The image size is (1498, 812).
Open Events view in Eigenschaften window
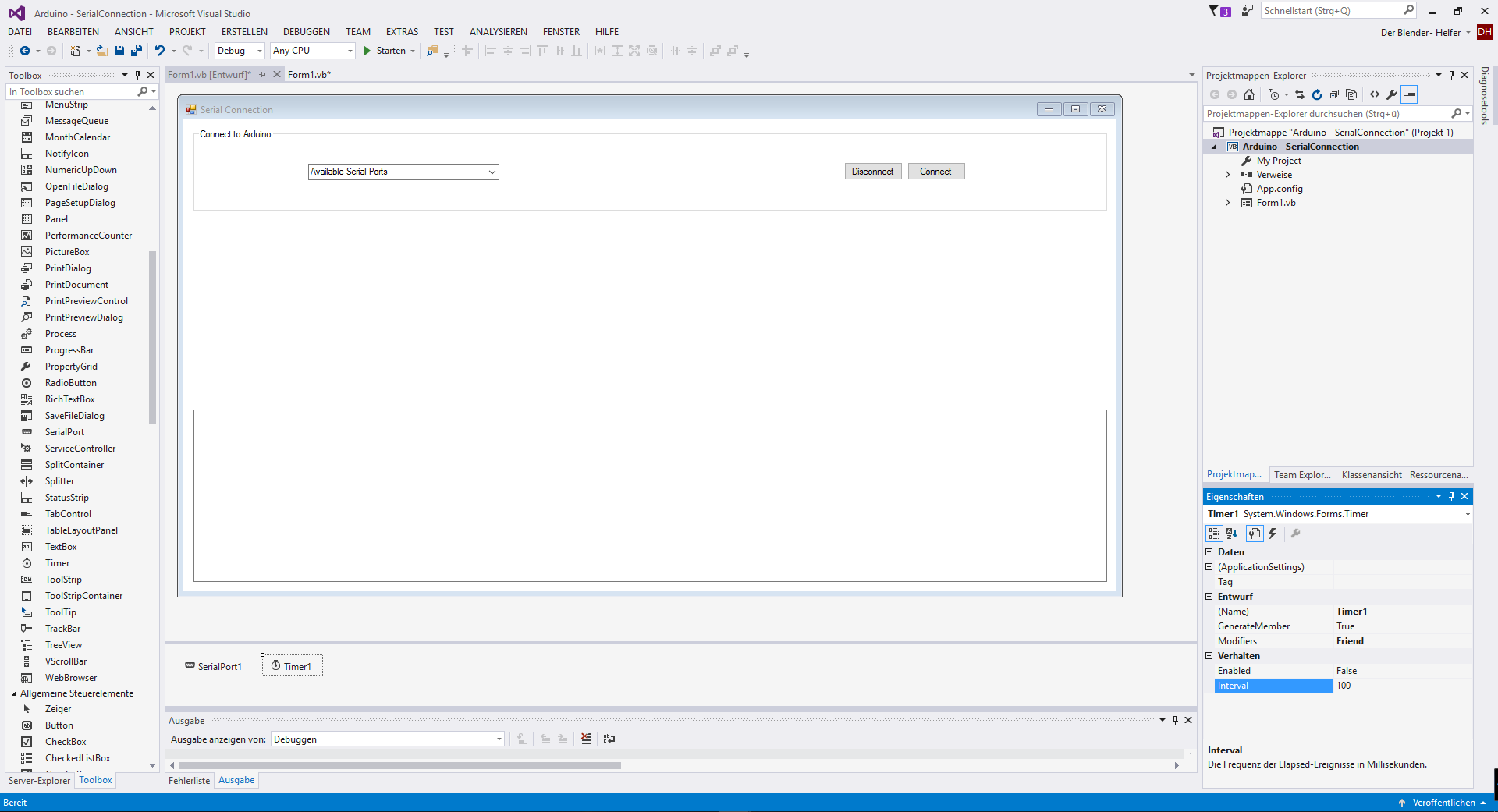point(1272,534)
